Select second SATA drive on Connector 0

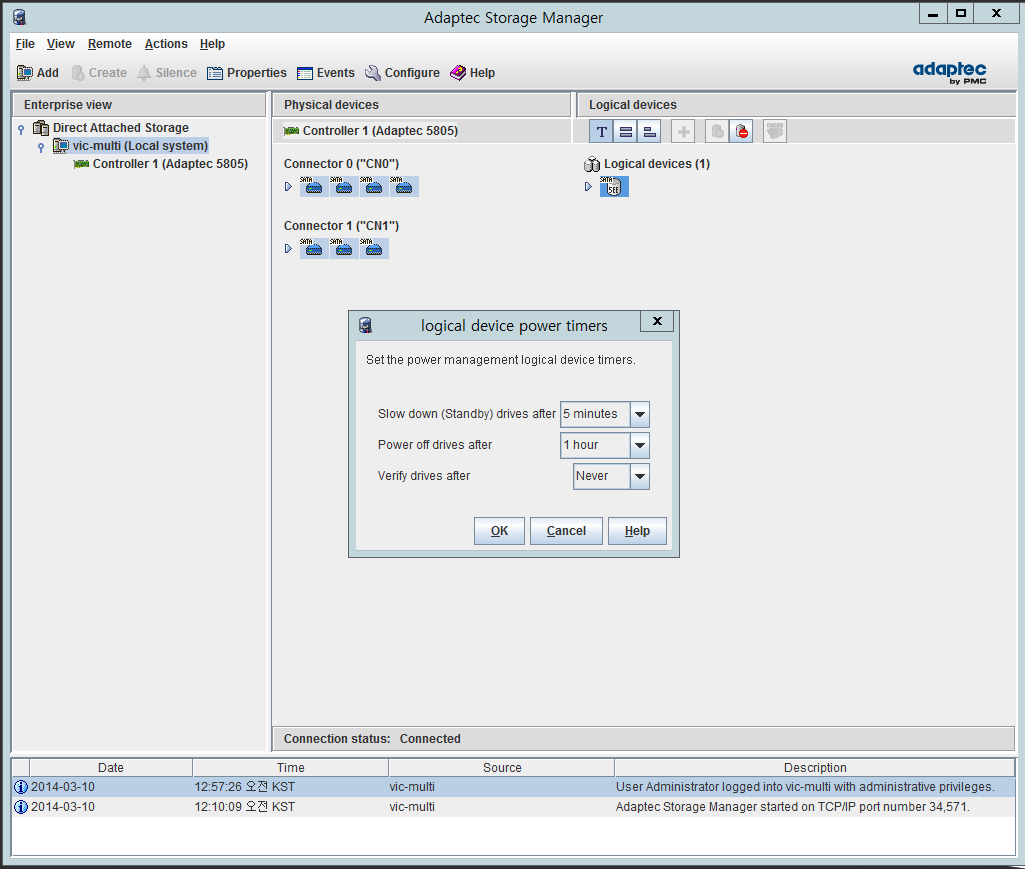click(344, 186)
